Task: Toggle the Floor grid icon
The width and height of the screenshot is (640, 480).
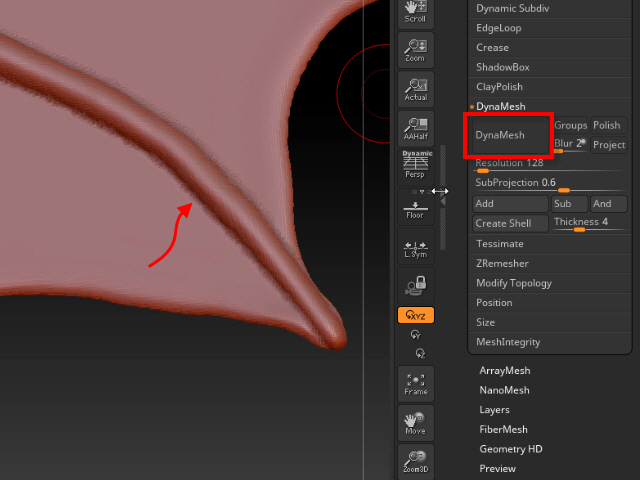Action: pyautogui.click(x=415, y=207)
